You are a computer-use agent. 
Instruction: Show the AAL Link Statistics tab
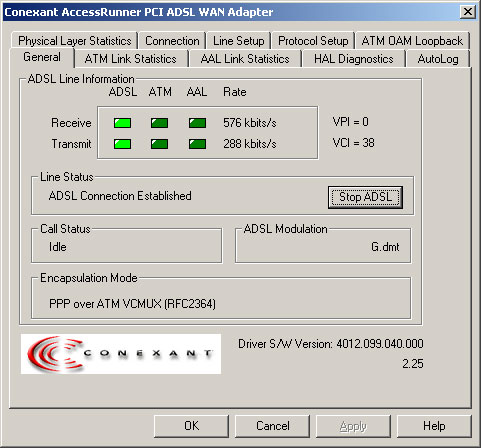(x=245, y=59)
